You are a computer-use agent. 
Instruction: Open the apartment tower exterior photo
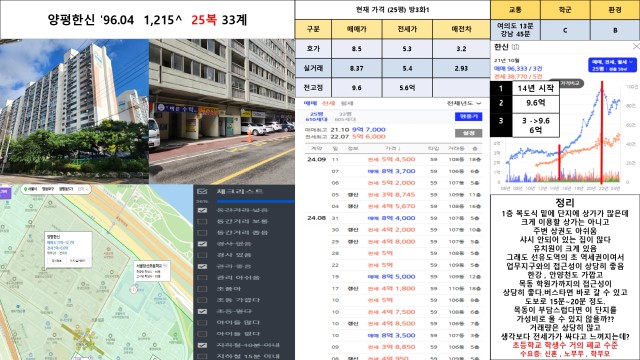[74, 111]
